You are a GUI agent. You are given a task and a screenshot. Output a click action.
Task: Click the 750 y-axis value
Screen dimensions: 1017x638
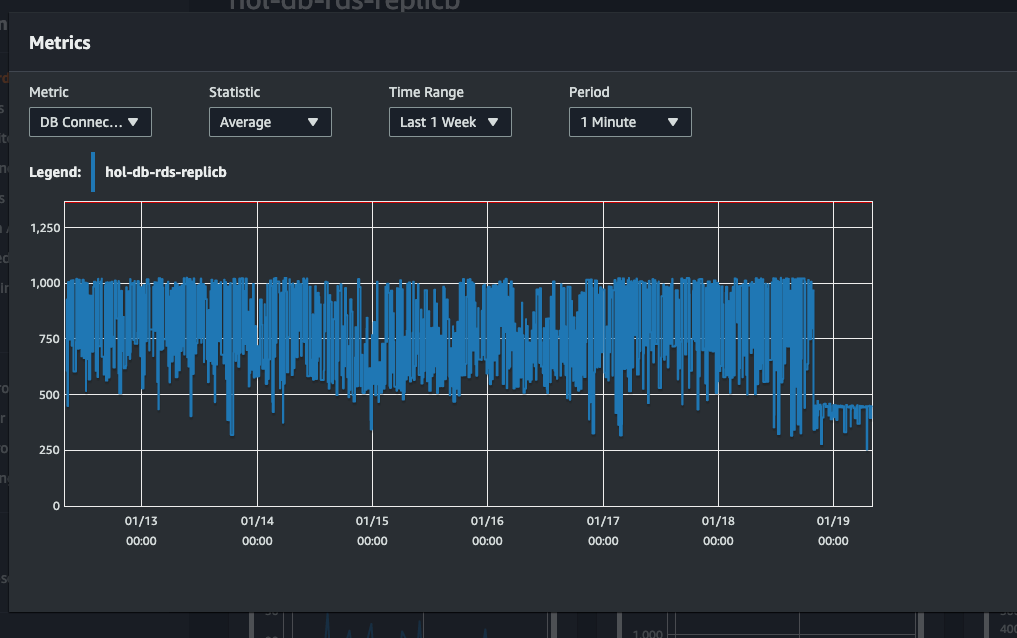click(49, 338)
